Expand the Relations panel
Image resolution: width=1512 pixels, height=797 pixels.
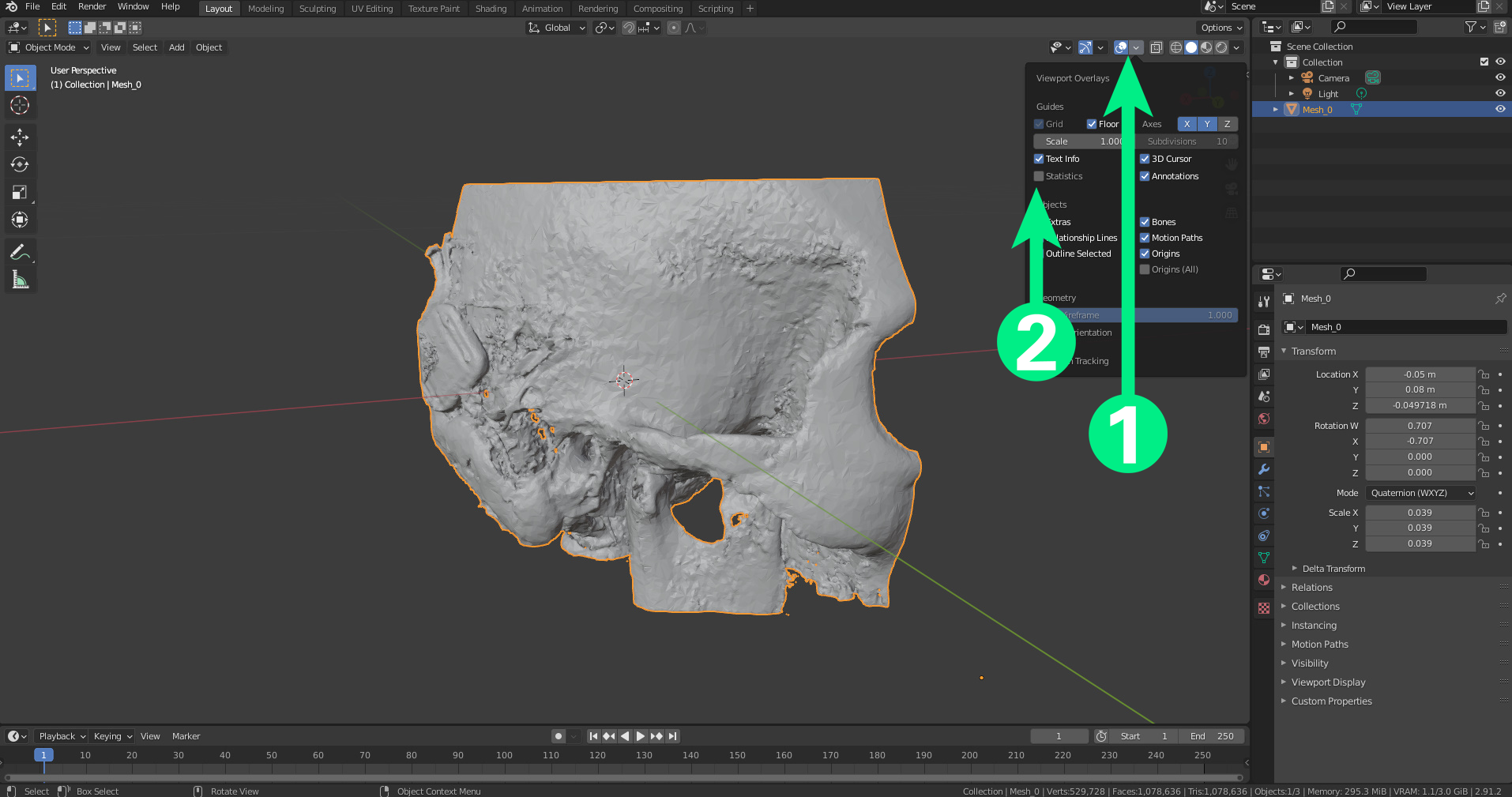pyautogui.click(x=1311, y=588)
